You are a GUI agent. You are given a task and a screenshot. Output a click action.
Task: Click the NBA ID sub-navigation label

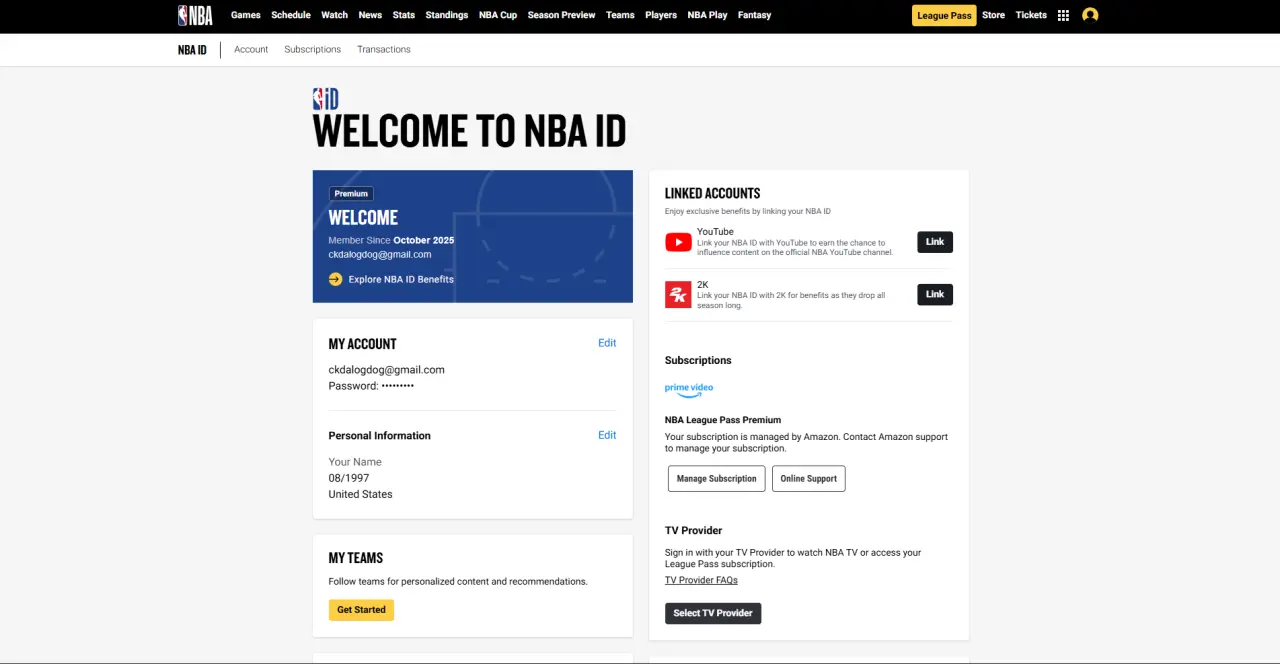pos(192,49)
